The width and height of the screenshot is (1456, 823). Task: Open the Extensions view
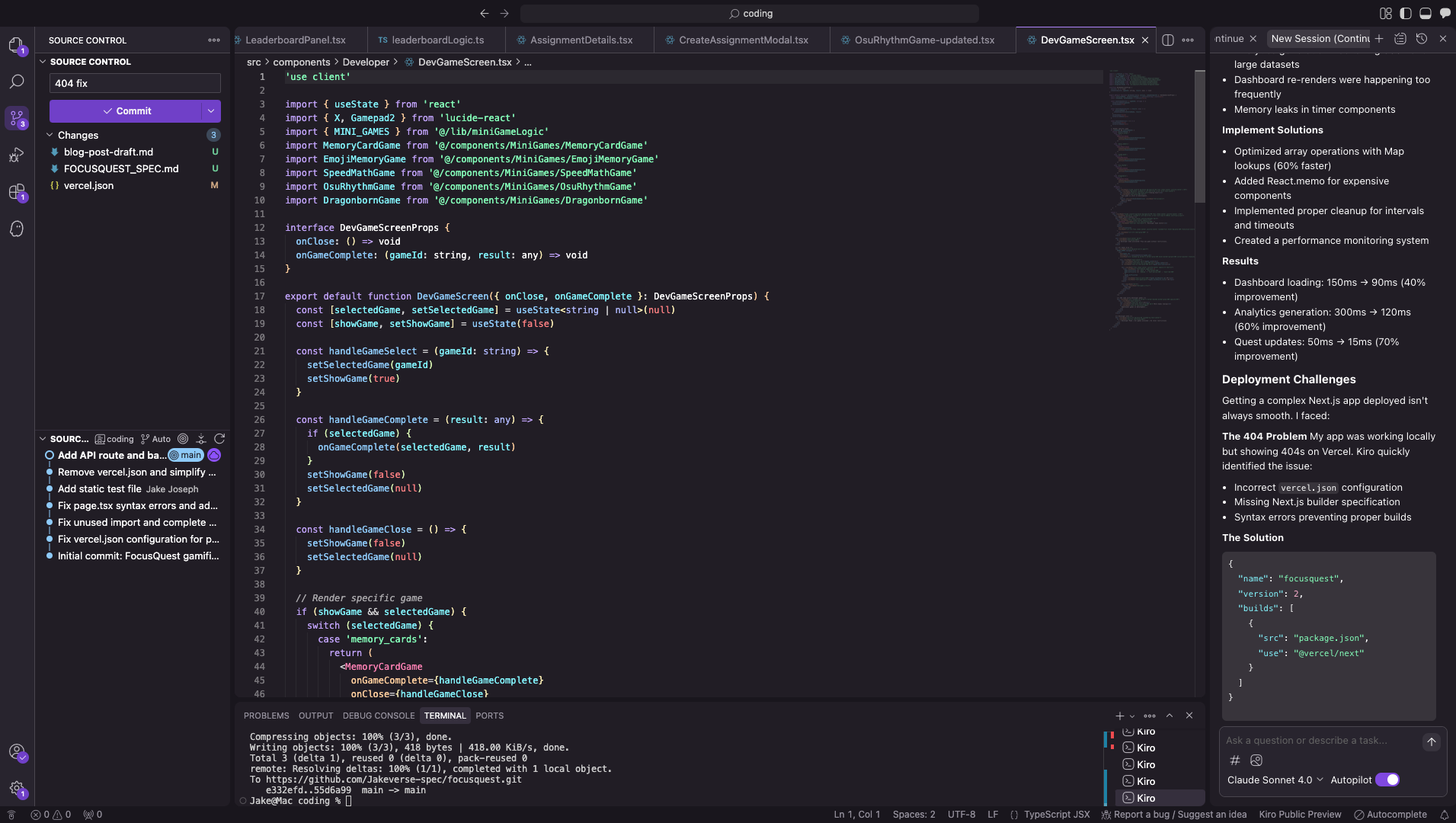point(16,192)
